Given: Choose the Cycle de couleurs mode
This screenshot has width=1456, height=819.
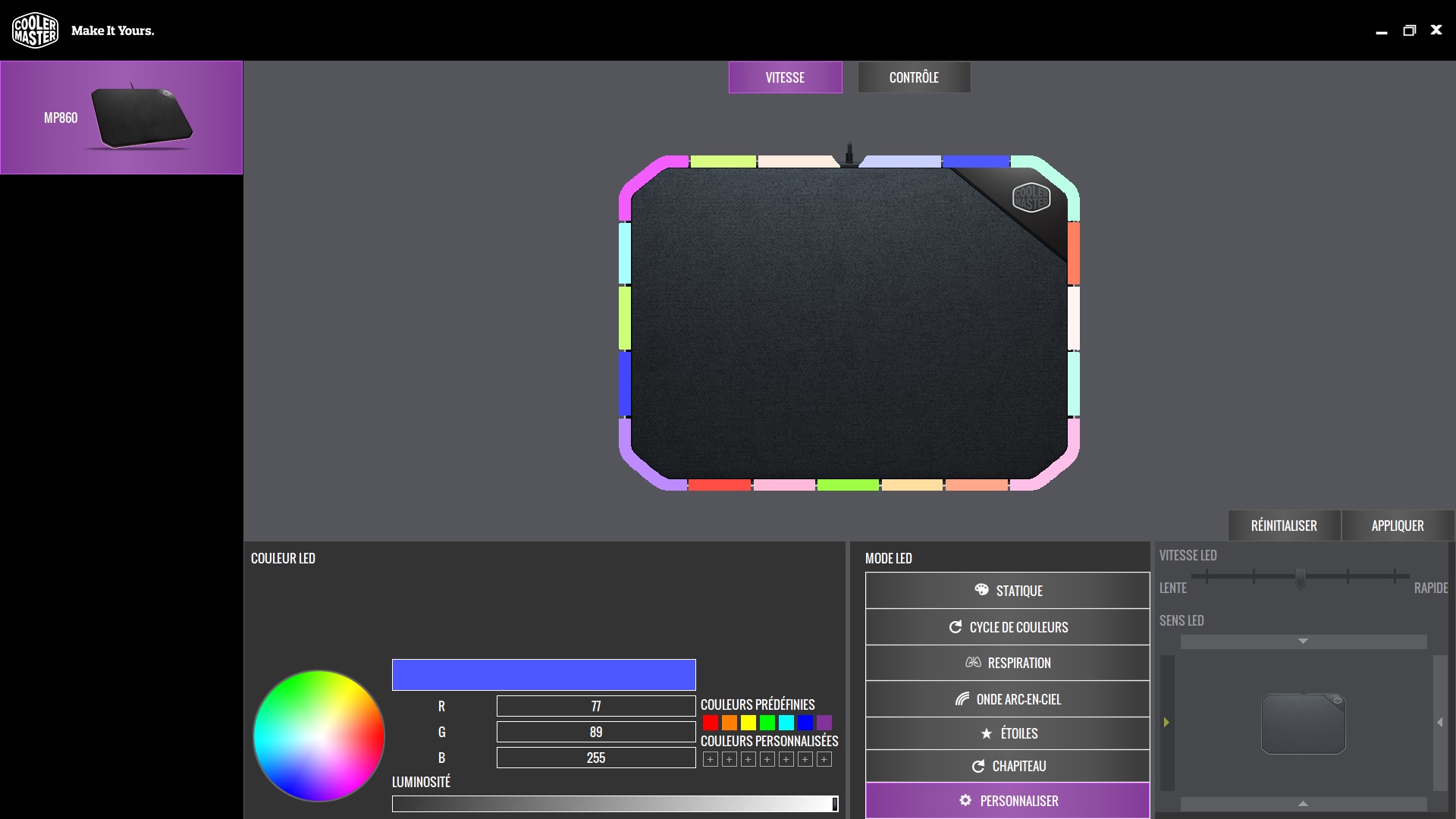Looking at the screenshot, I should (1007, 627).
